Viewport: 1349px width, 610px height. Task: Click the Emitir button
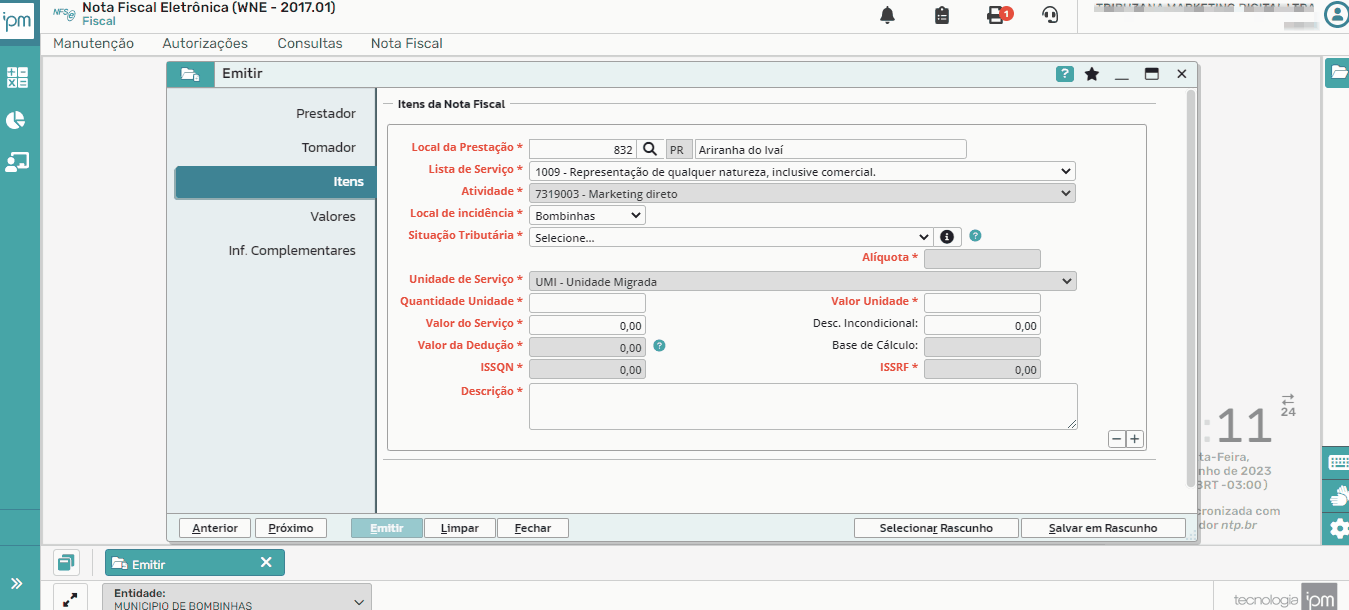point(387,528)
